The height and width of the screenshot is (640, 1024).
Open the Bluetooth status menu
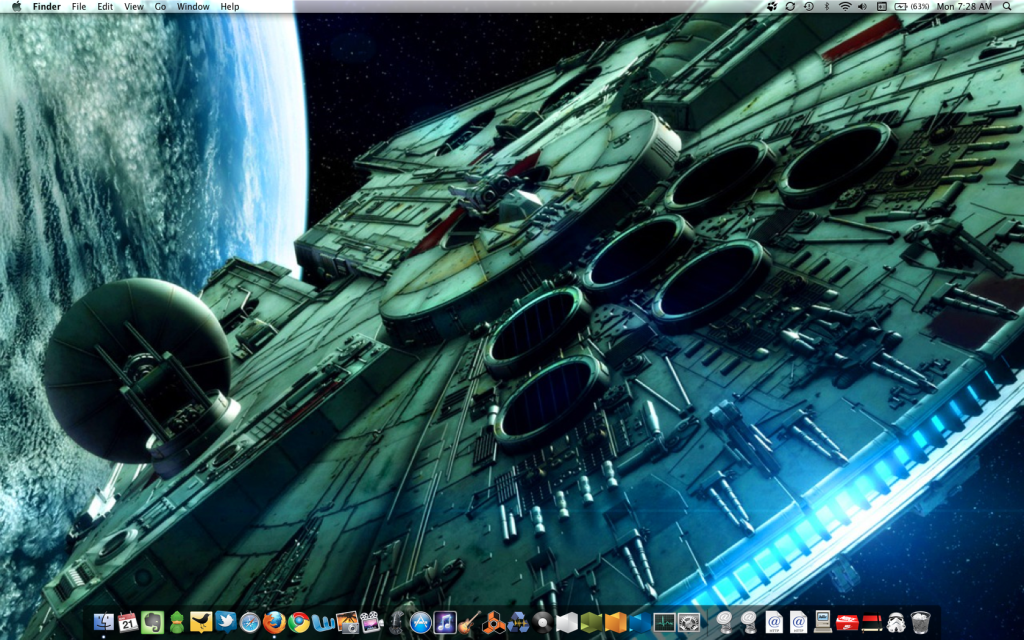click(x=827, y=7)
